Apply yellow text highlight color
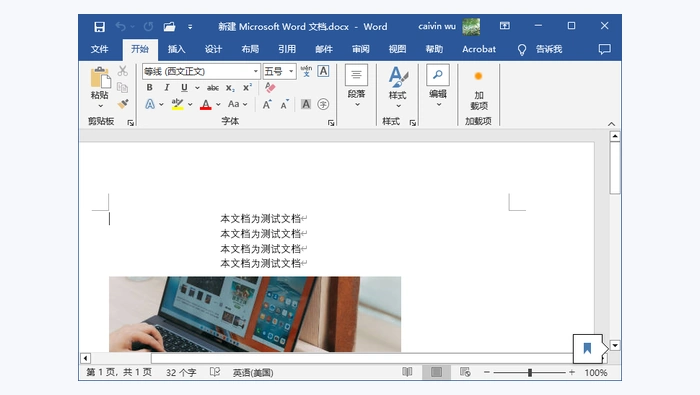This screenshot has width=700, height=395. (177, 104)
